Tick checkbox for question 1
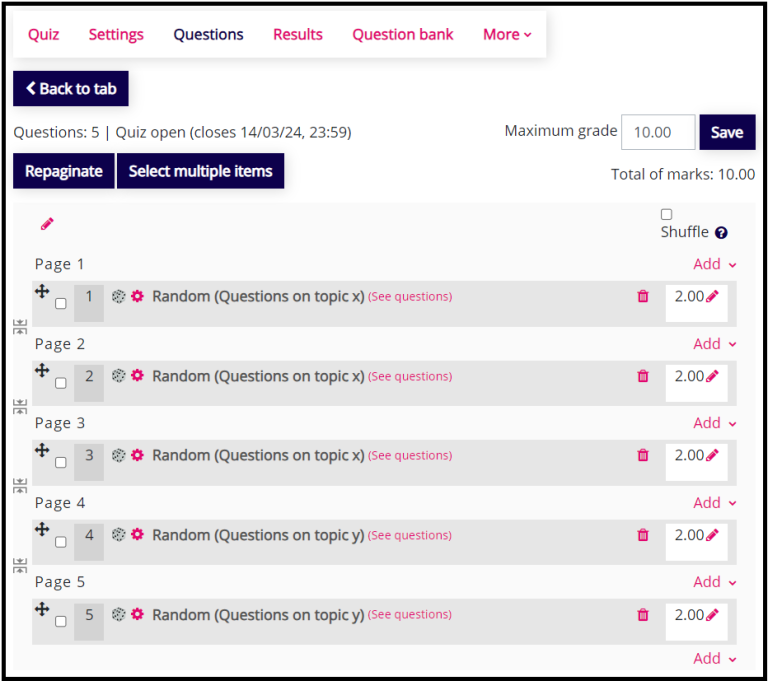768x681 pixels. [x=61, y=304]
